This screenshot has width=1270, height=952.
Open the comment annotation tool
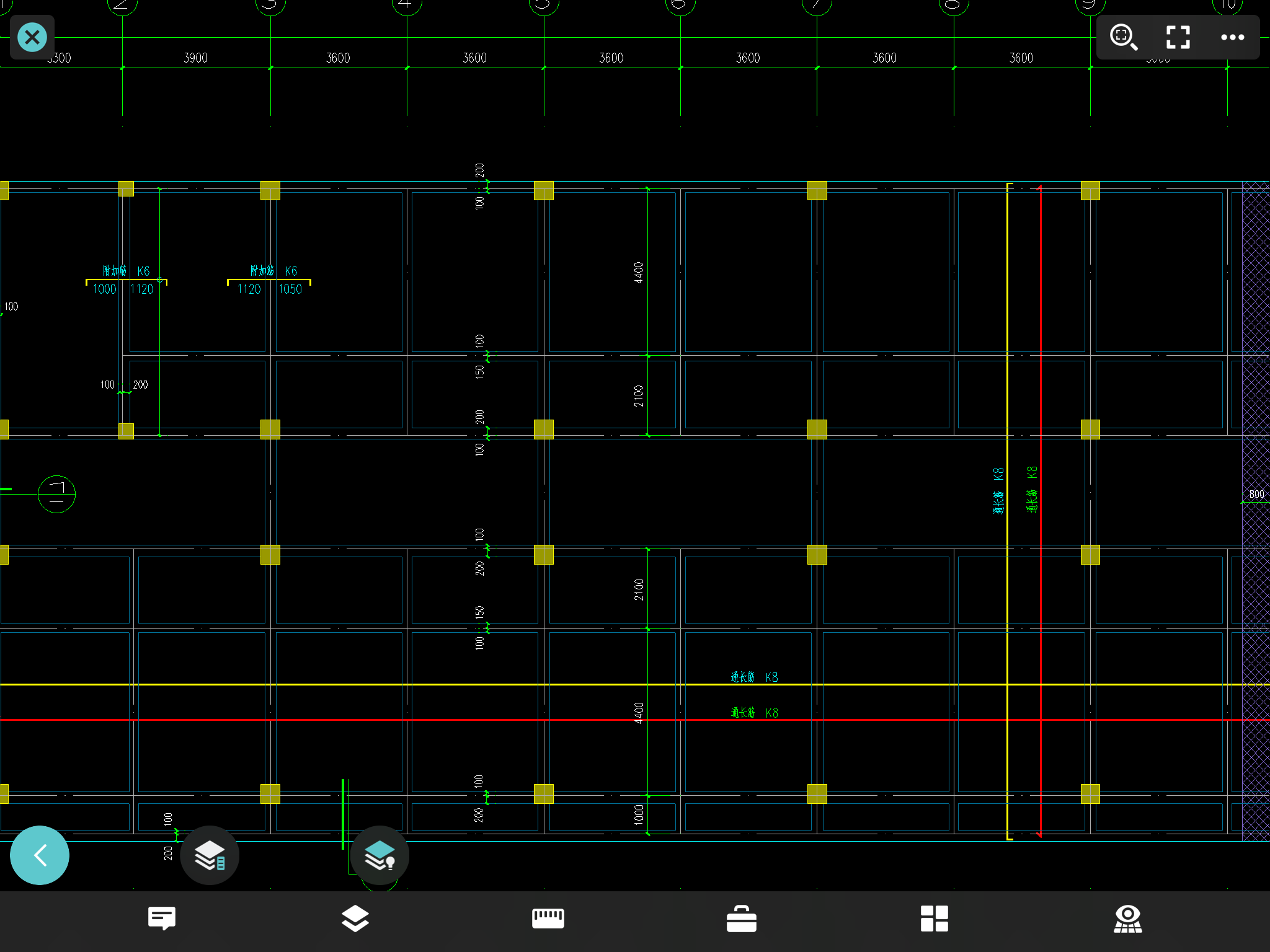click(162, 919)
